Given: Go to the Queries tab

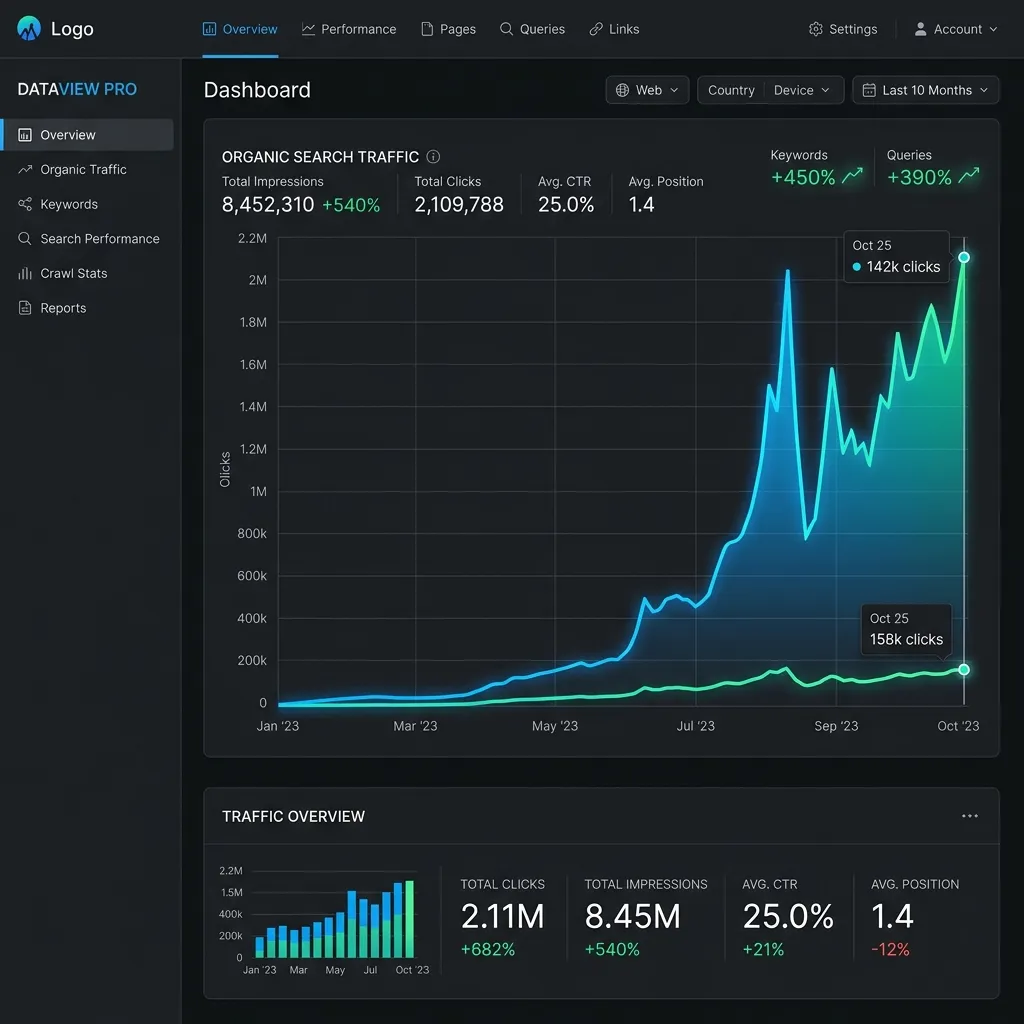Looking at the screenshot, I should pyautogui.click(x=532, y=29).
